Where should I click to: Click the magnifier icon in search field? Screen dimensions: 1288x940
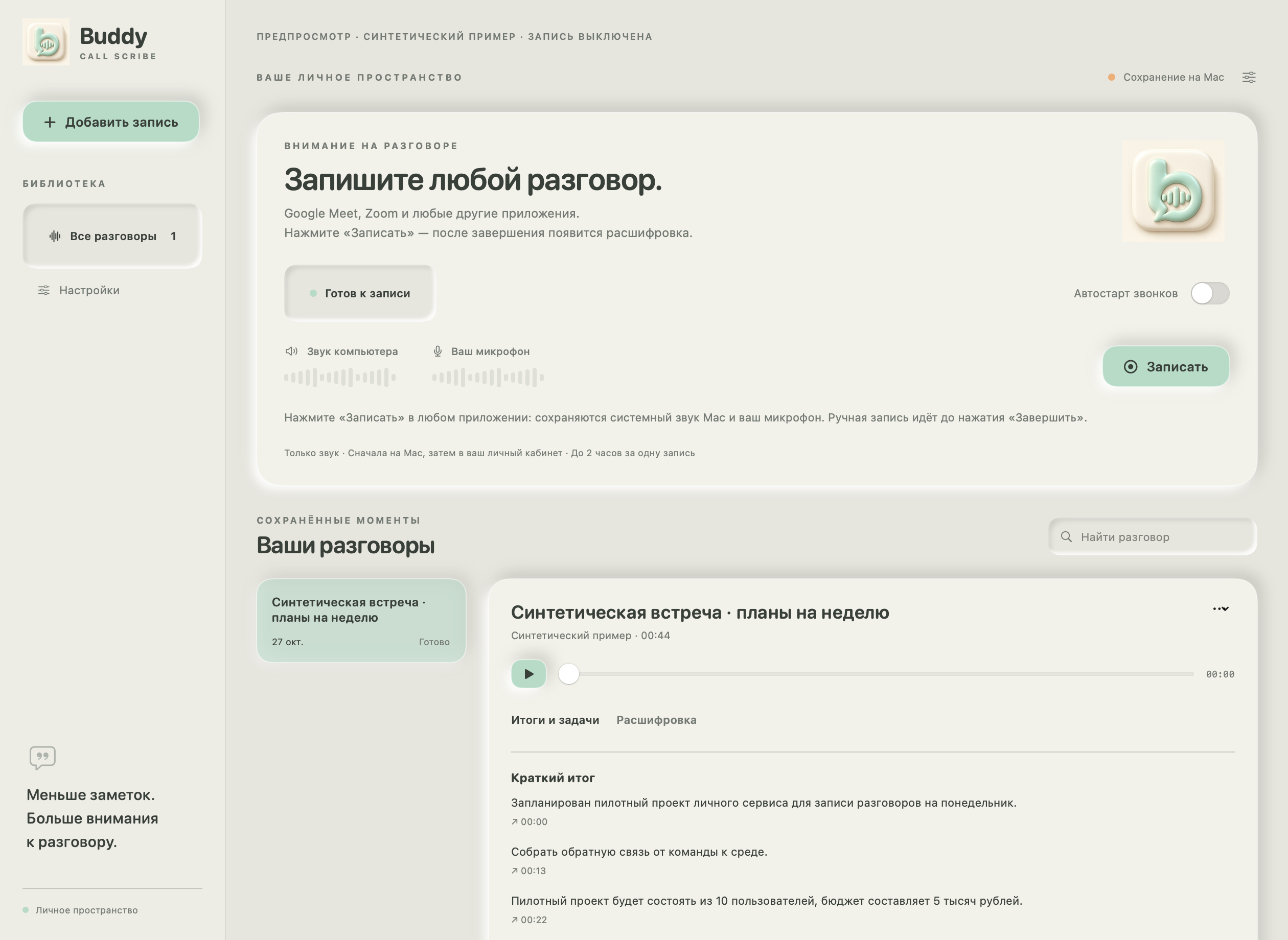pyautogui.click(x=1066, y=536)
